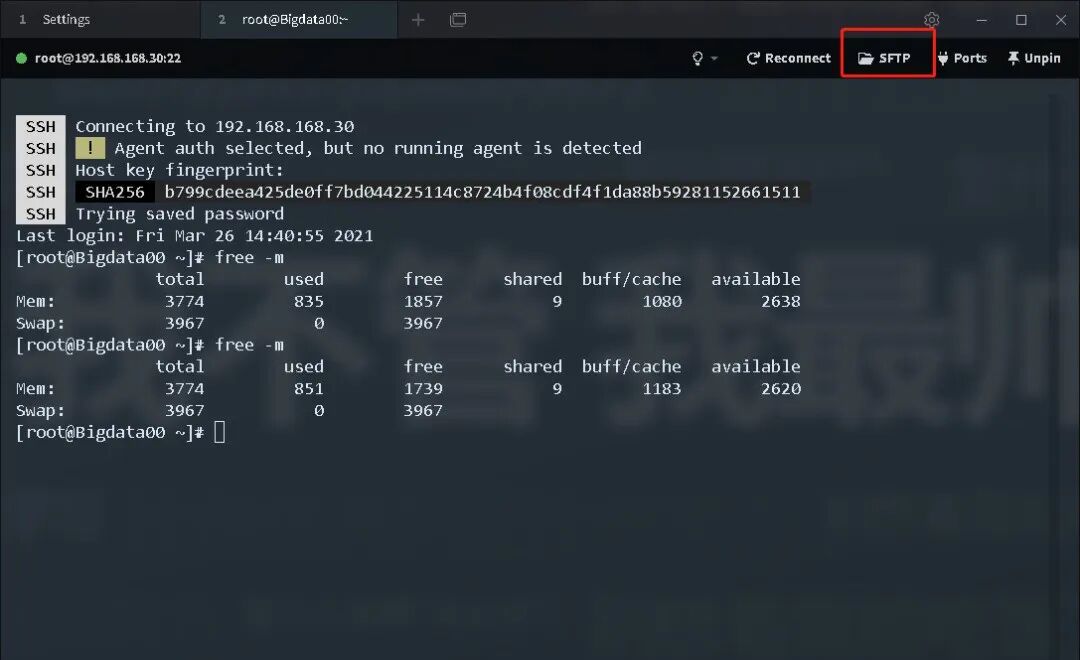Open a new terminal tab with plus icon
The width and height of the screenshot is (1080, 660).
[x=418, y=20]
